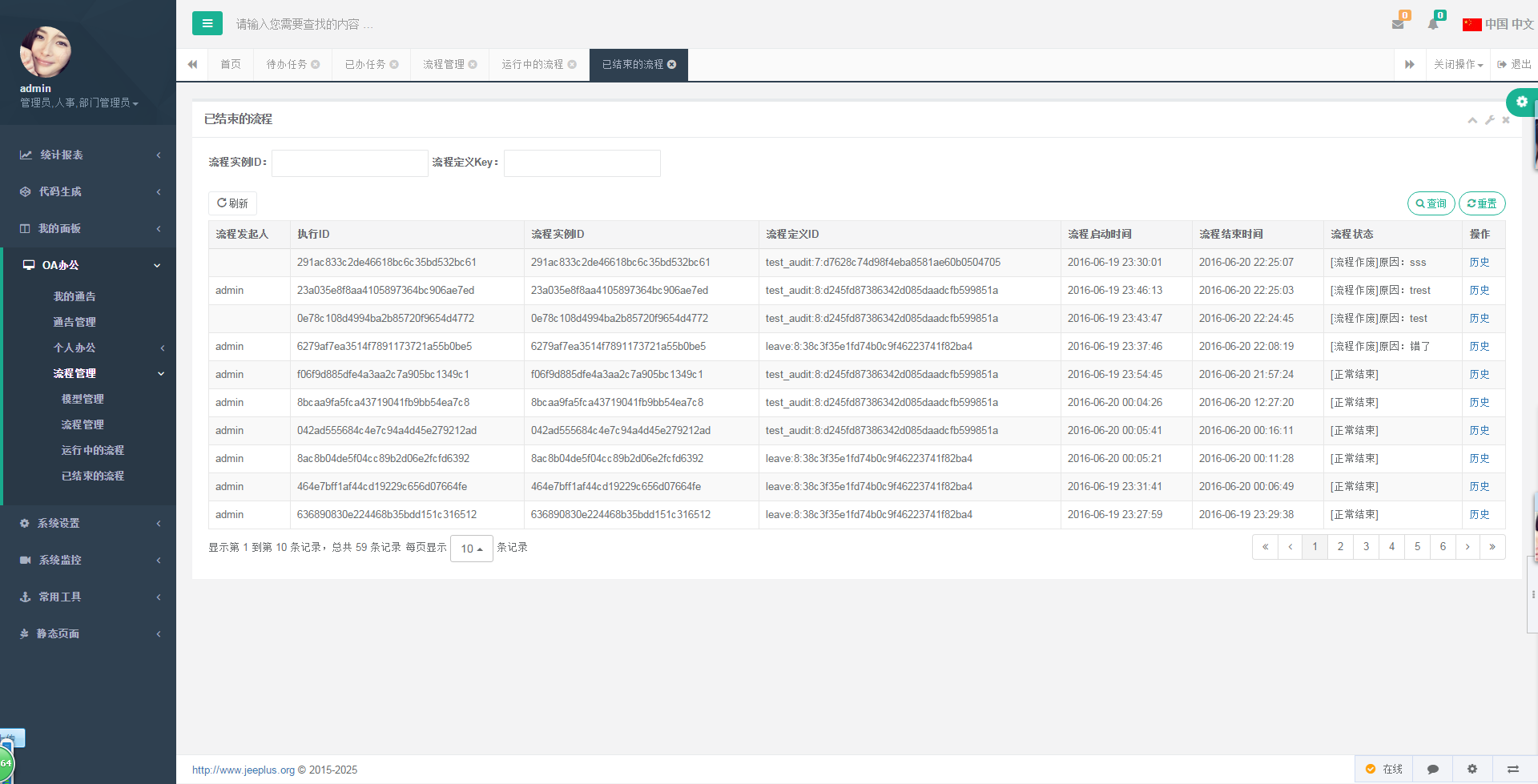Expand the 常用工具 sidebar menu

point(88,597)
